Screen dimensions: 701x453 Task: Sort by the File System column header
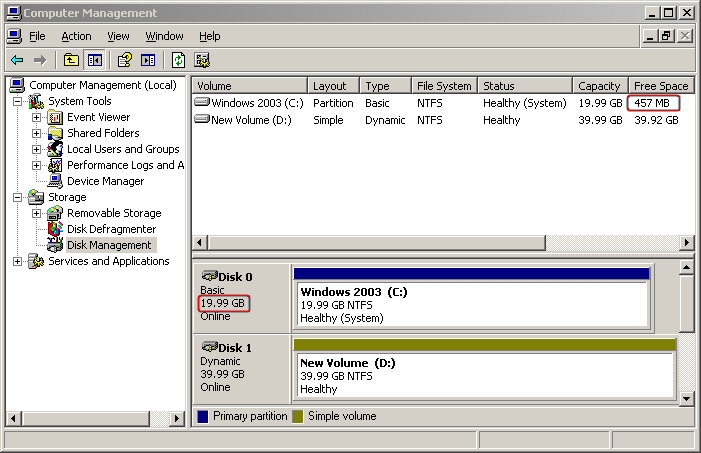pyautogui.click(x=444, y=85)
